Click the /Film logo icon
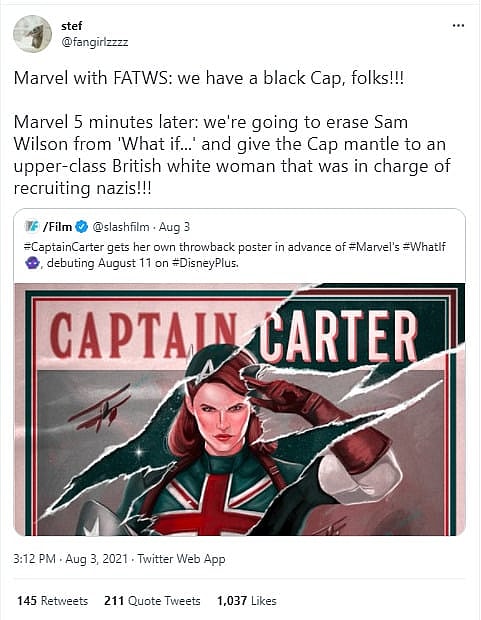This screenshot has width=481, height=620. [32, 227]
